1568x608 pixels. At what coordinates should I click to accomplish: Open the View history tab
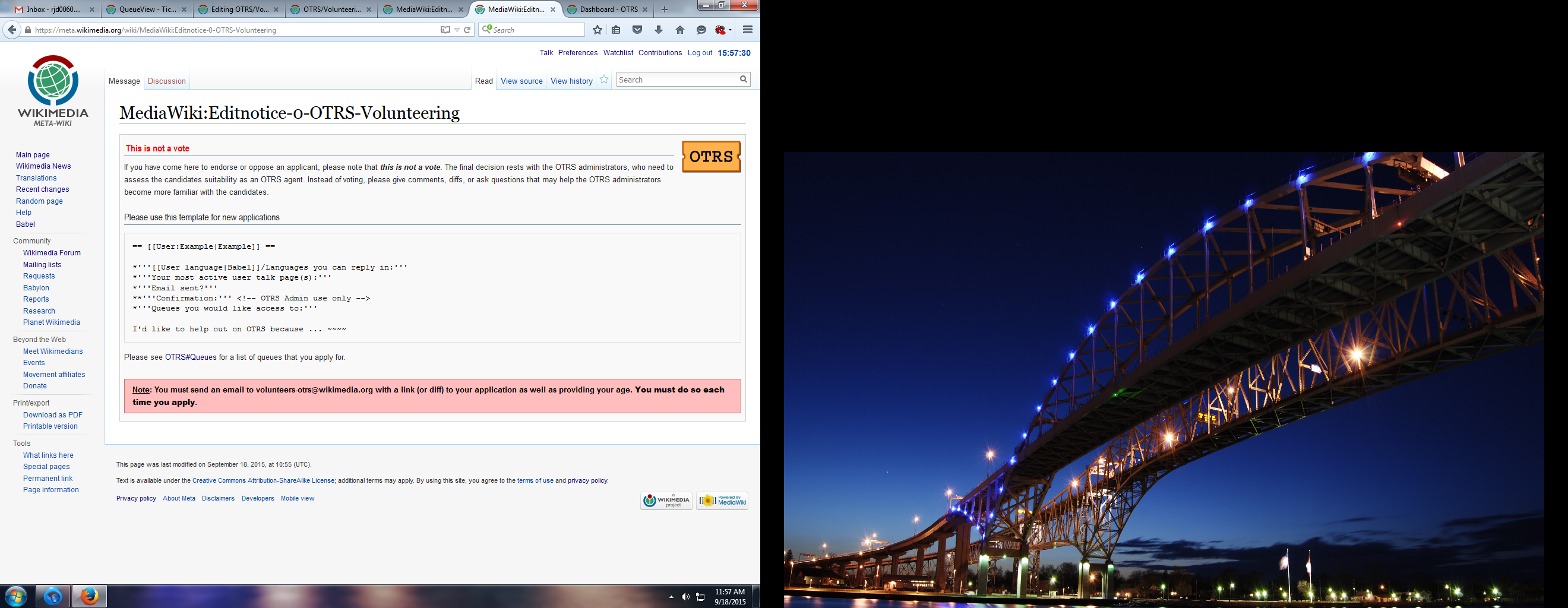coord(571,81)
